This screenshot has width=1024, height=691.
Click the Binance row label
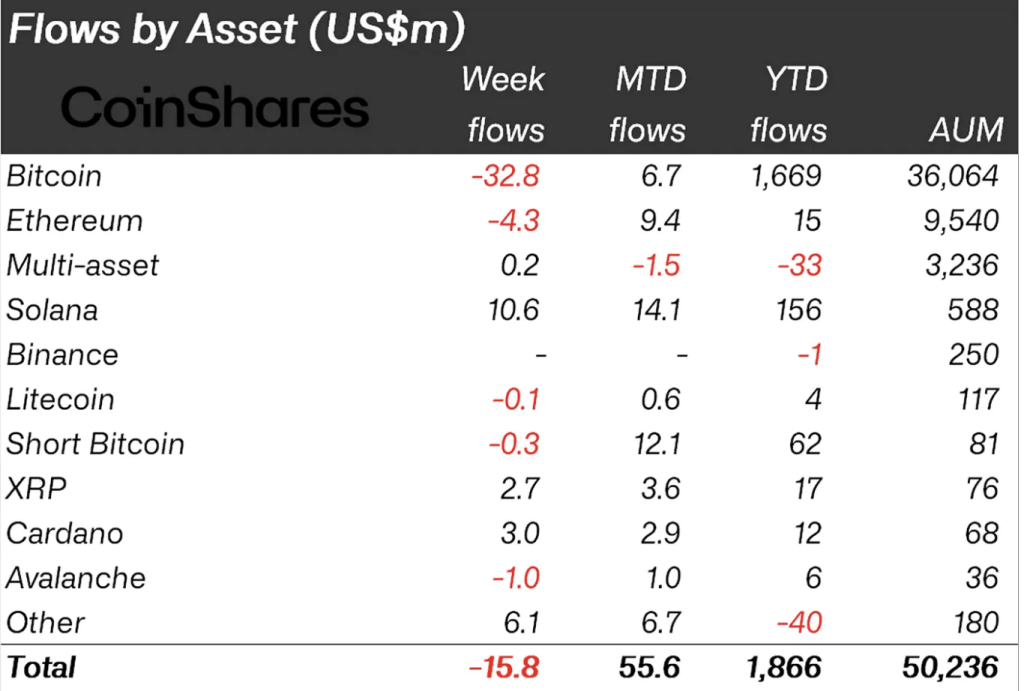[63, 355]
